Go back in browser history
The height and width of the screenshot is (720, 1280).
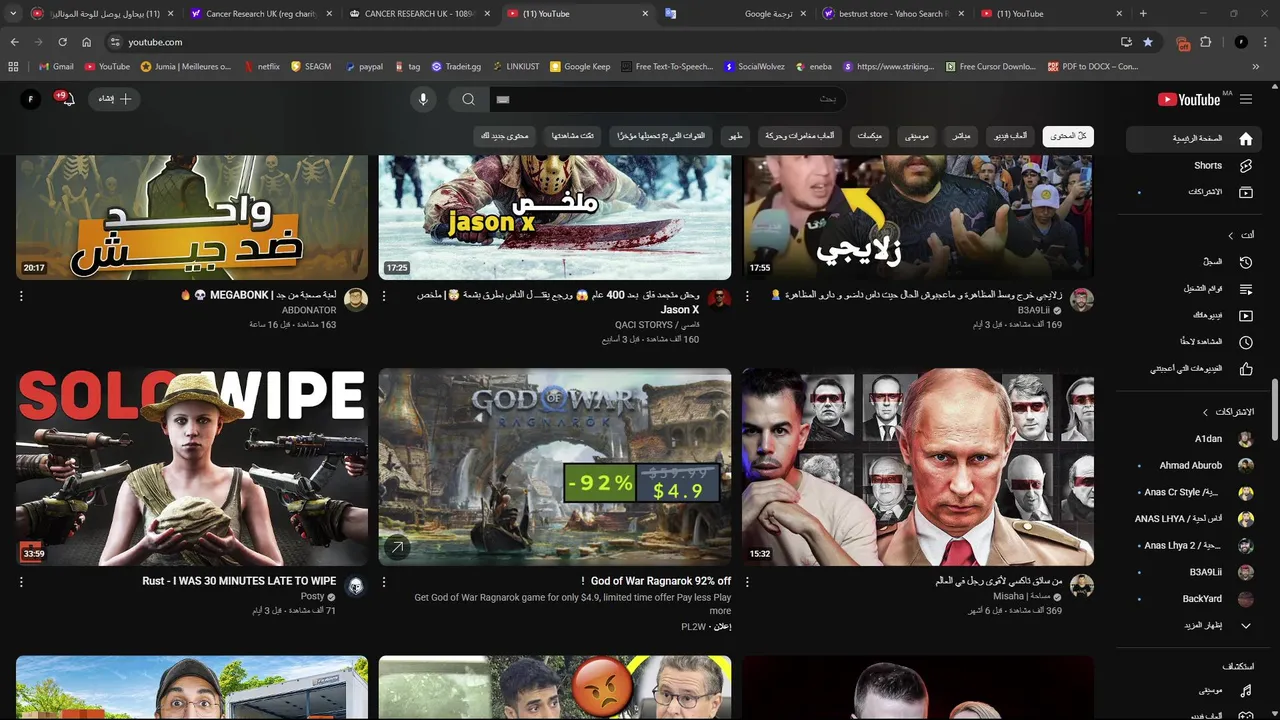click(x=14, y=42)
